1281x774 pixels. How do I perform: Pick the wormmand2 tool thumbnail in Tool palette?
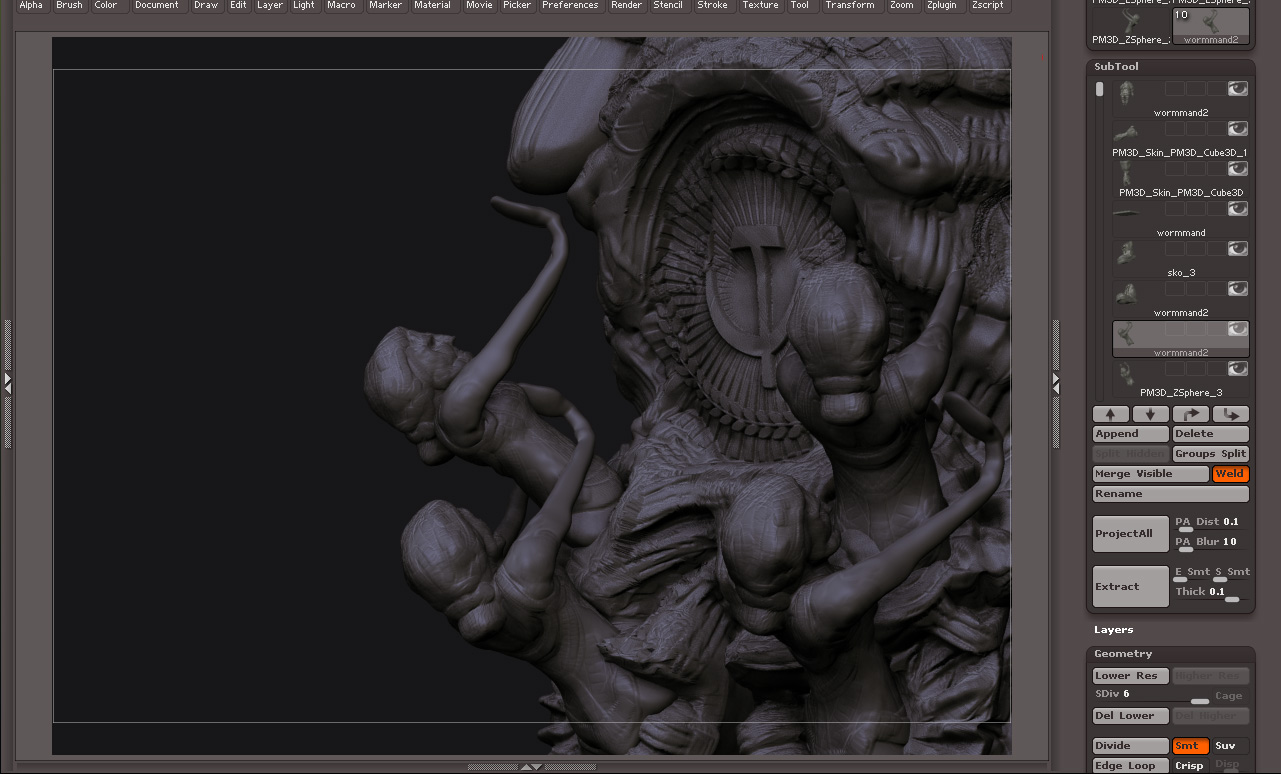1211,27
